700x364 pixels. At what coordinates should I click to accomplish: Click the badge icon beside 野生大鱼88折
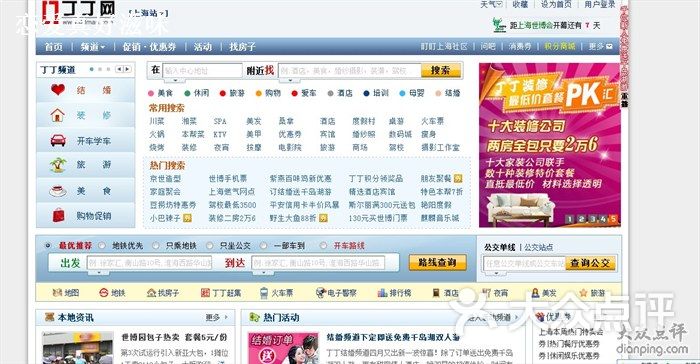coord(323,218)
